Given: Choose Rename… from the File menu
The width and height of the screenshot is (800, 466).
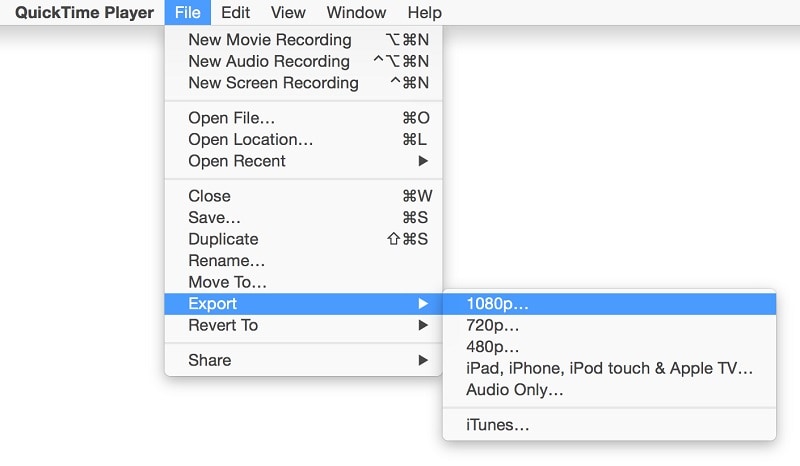Looking at the screenshot, I should [226, 261].
